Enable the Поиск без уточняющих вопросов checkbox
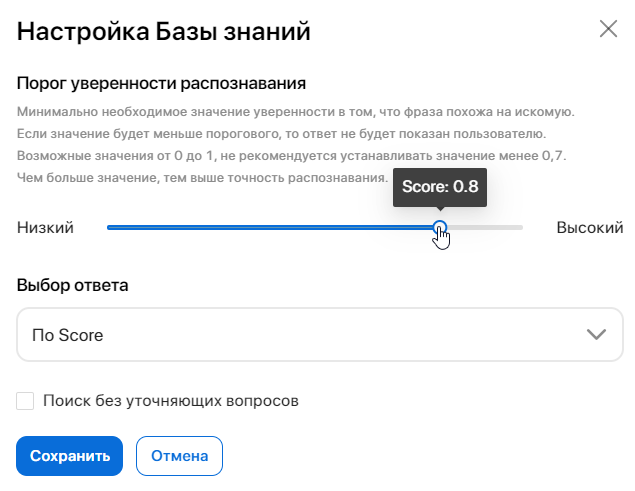The height and width of the screenshot is (491, 635). (26, 401)
